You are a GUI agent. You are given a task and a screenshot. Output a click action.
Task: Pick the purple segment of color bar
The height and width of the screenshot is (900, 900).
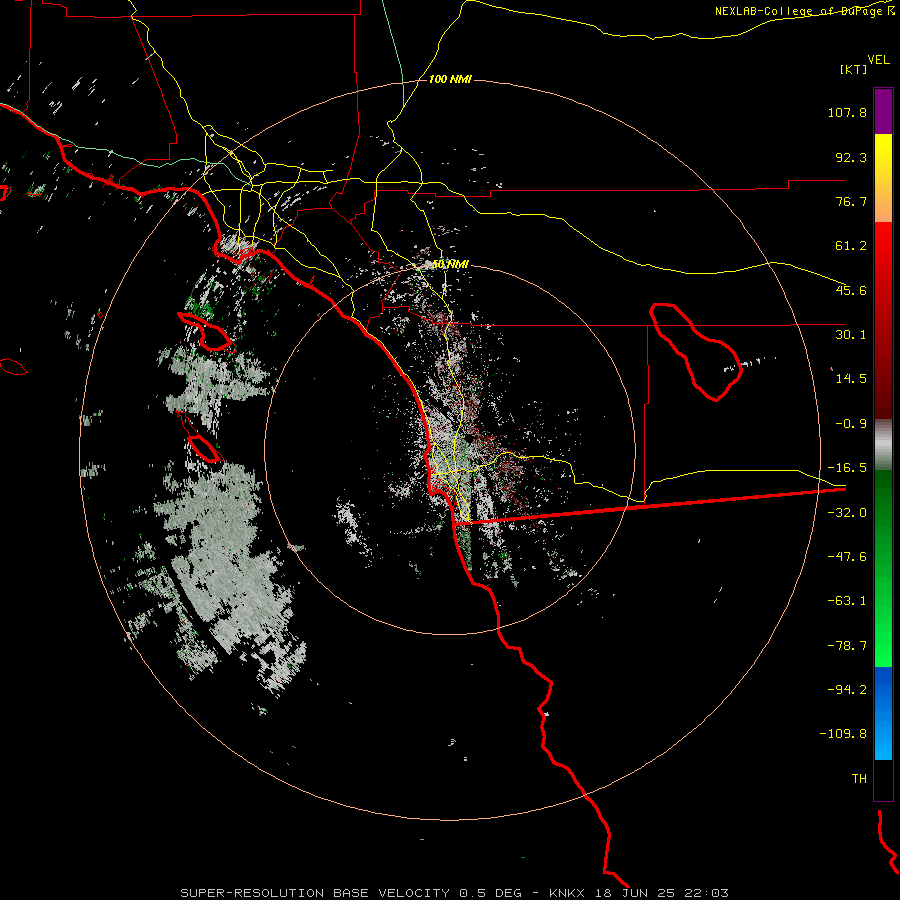tap(883, 111)
